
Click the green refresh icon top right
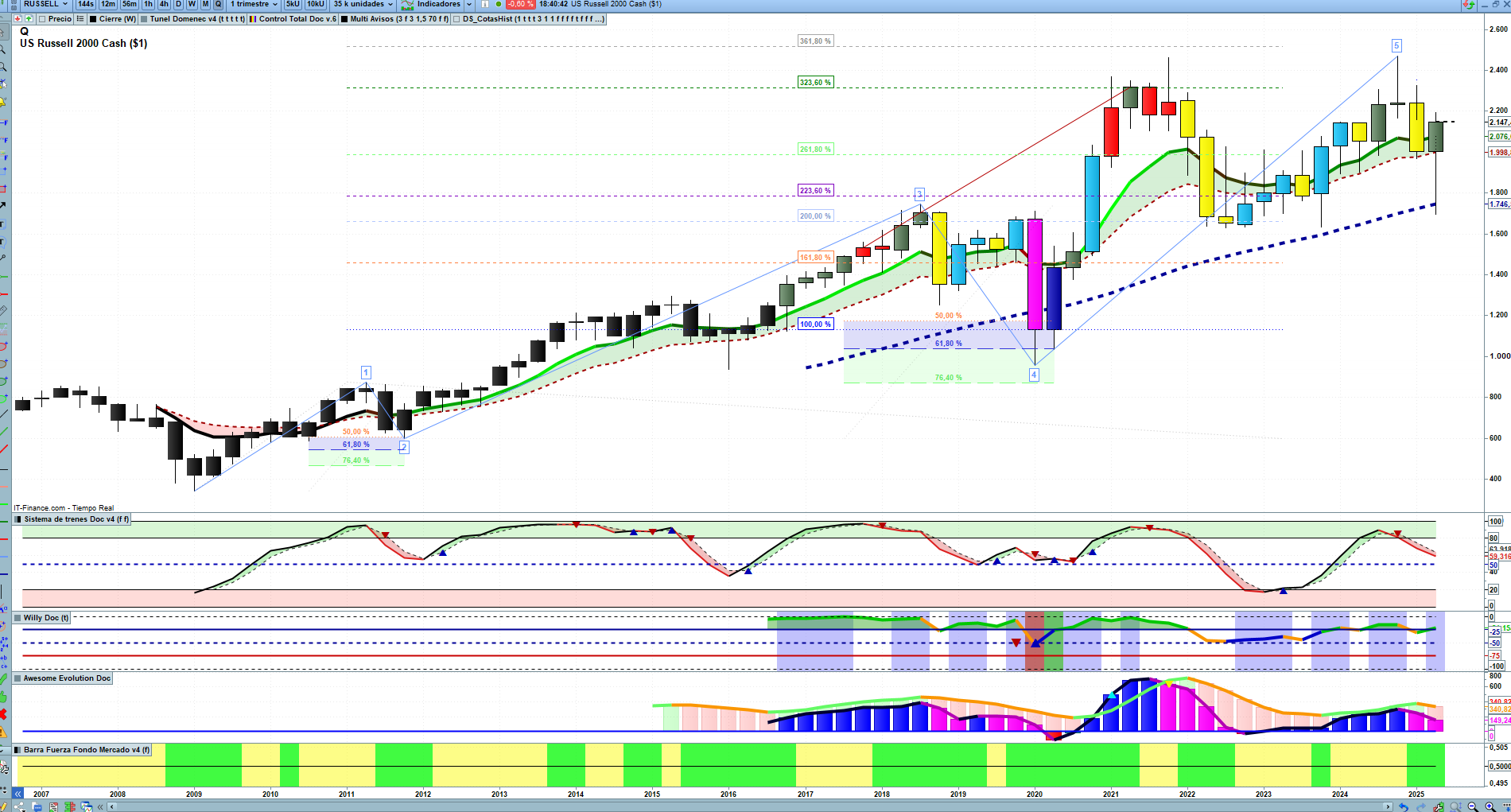tap(1469, 5)
